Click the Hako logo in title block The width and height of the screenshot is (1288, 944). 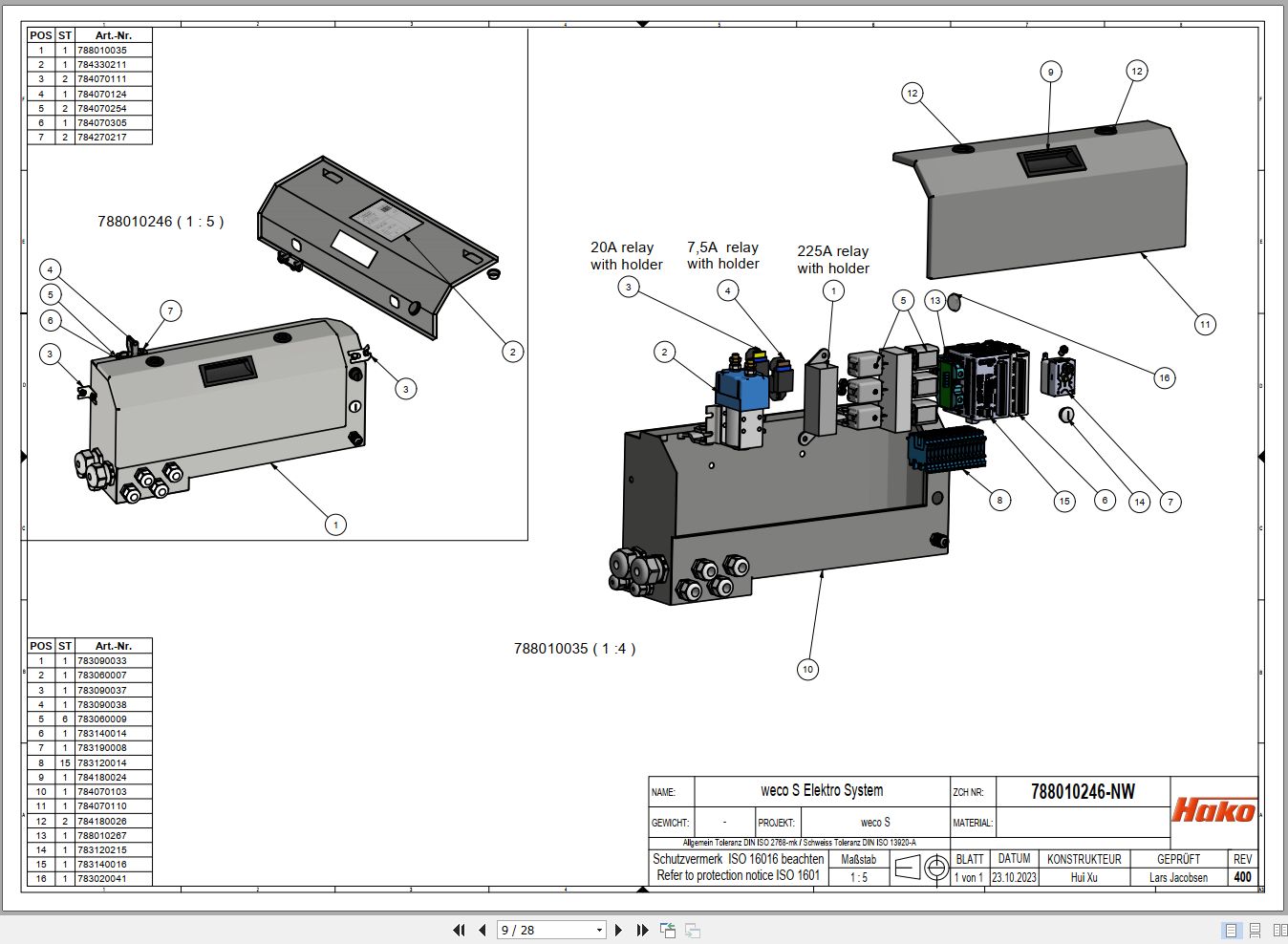[x=1213, y=810]
